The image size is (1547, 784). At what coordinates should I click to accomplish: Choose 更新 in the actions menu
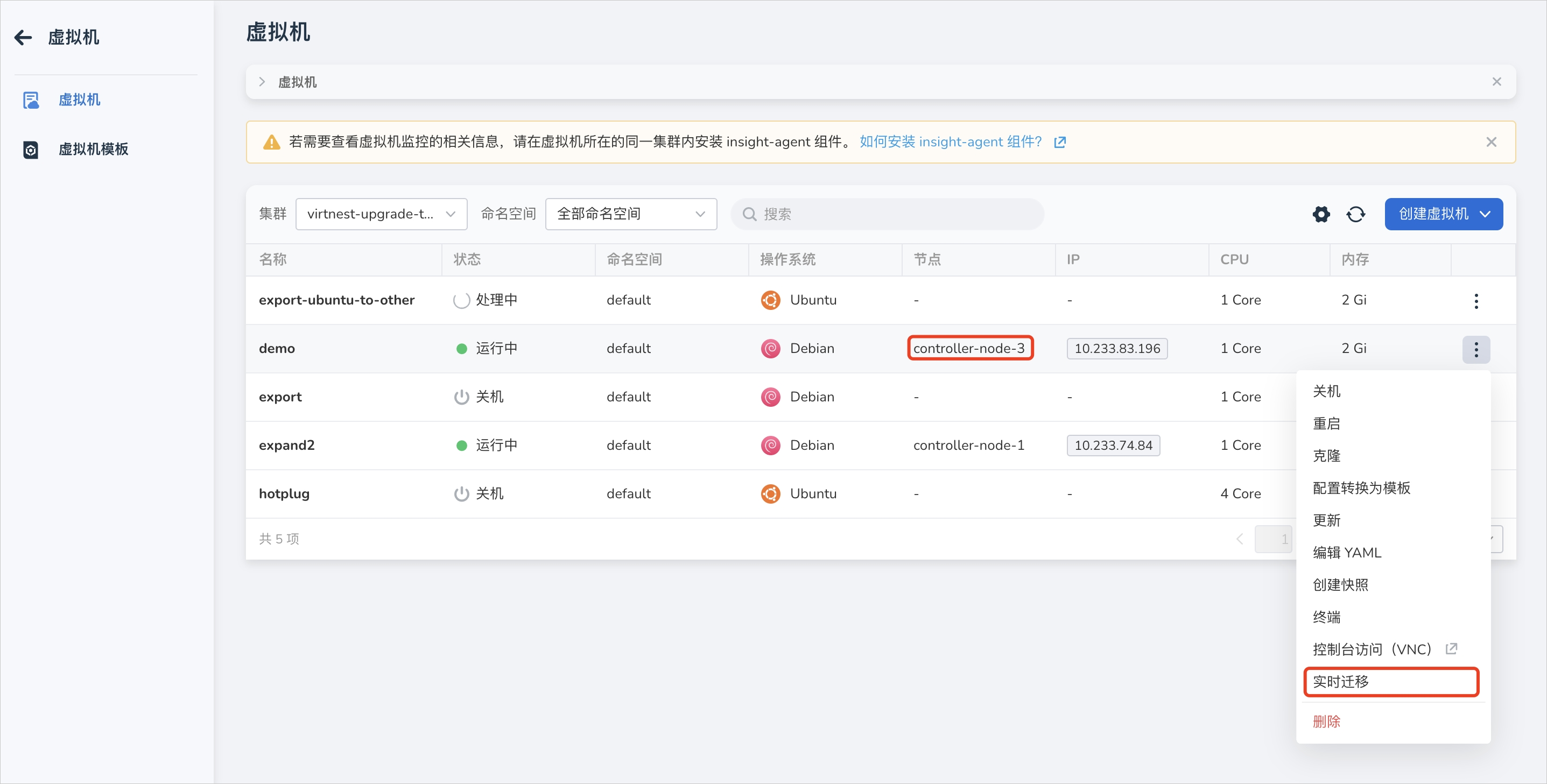(x=1393, y=520)
